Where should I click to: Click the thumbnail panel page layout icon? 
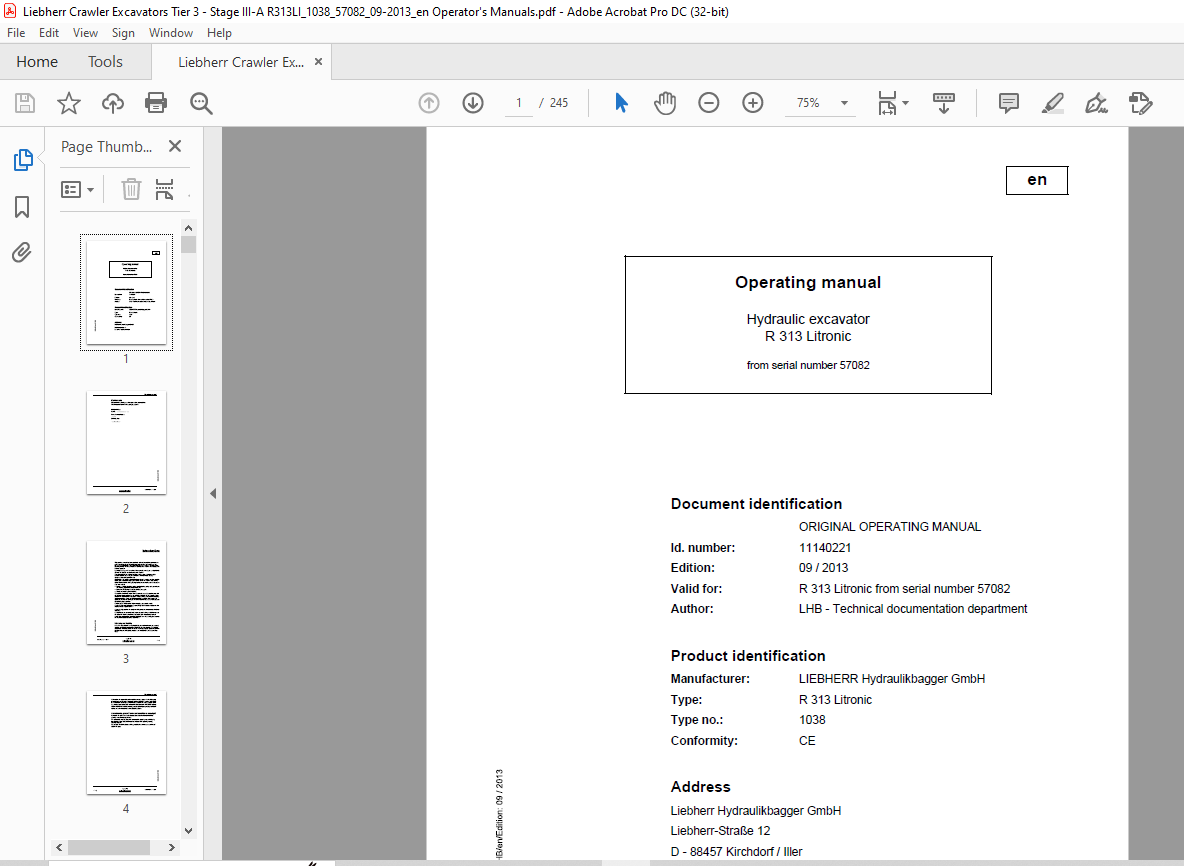coord(165,189)
